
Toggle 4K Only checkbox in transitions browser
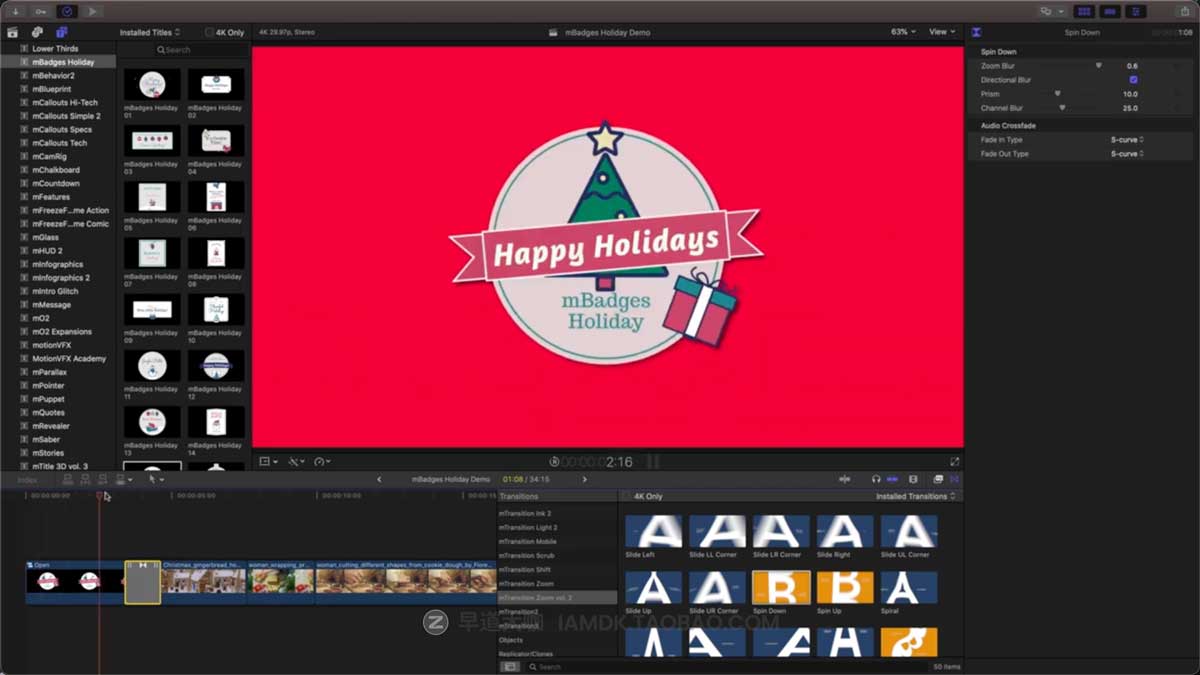click(626, 496)
